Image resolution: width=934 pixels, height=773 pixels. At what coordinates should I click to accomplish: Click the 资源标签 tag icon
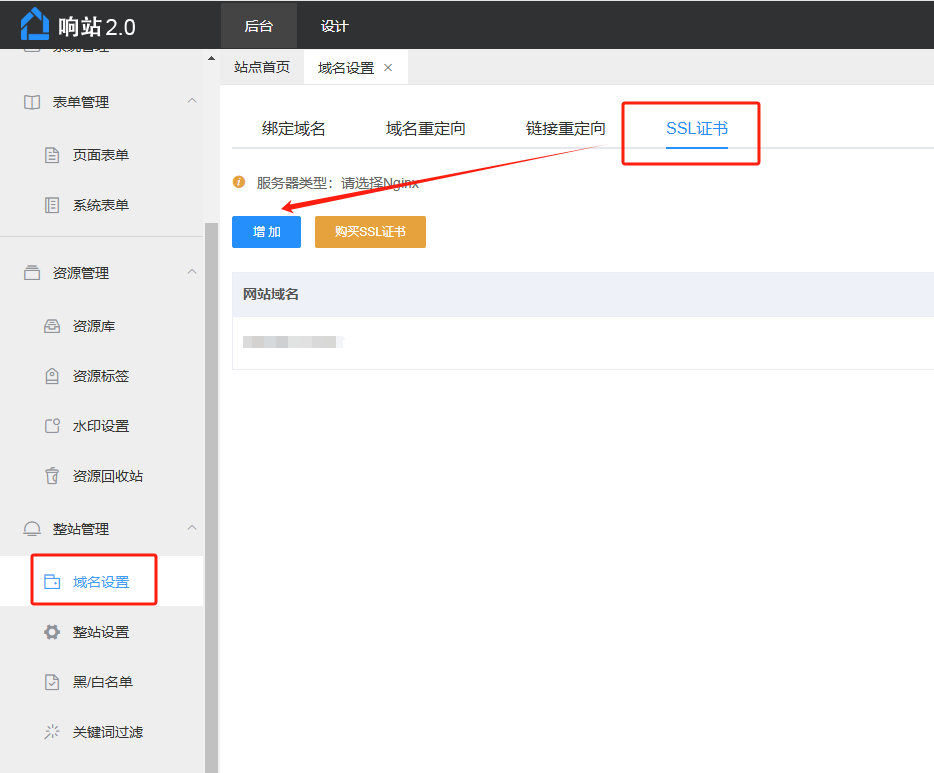(52, 376)
